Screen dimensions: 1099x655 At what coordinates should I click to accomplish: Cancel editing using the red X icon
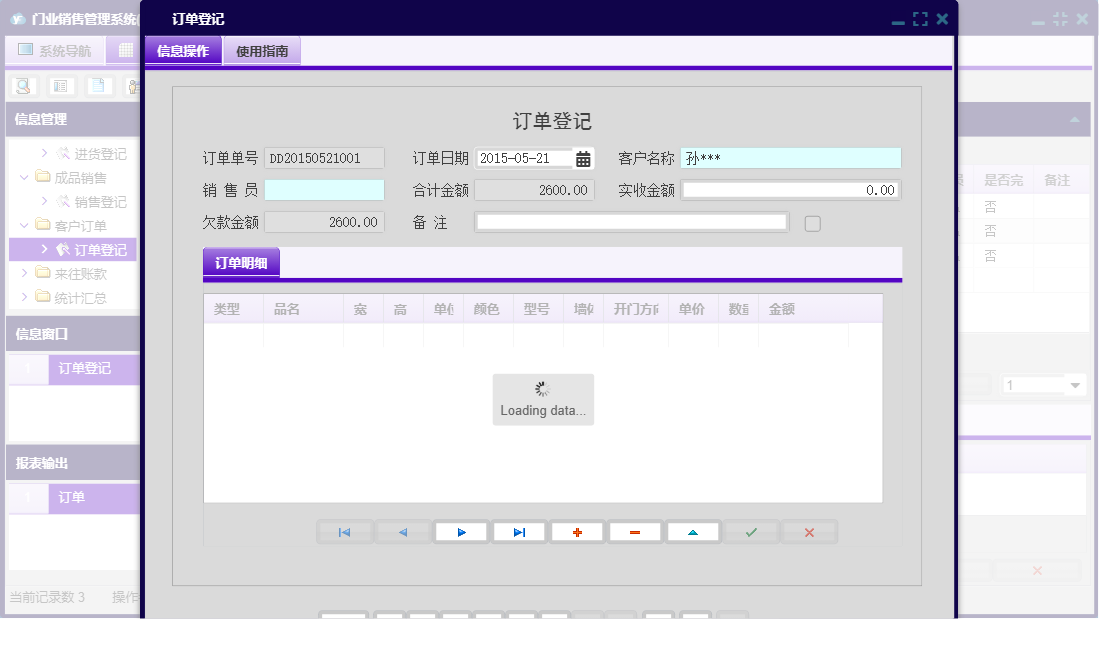tap(809, 531)
